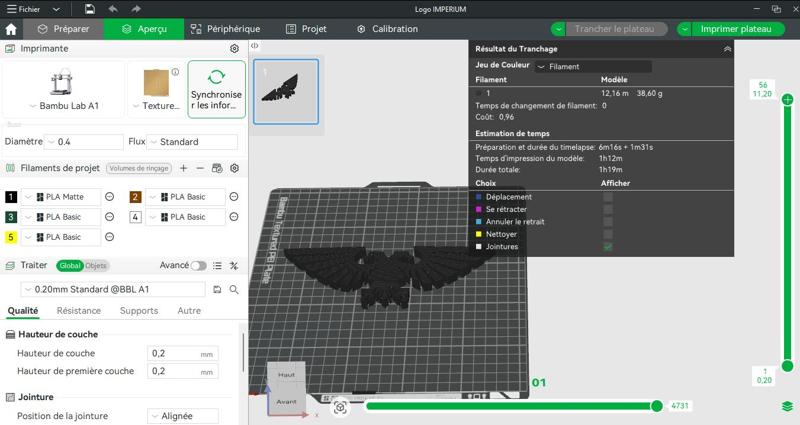Click the Home icon
This screenshot has height=425, width=800.
11,29
